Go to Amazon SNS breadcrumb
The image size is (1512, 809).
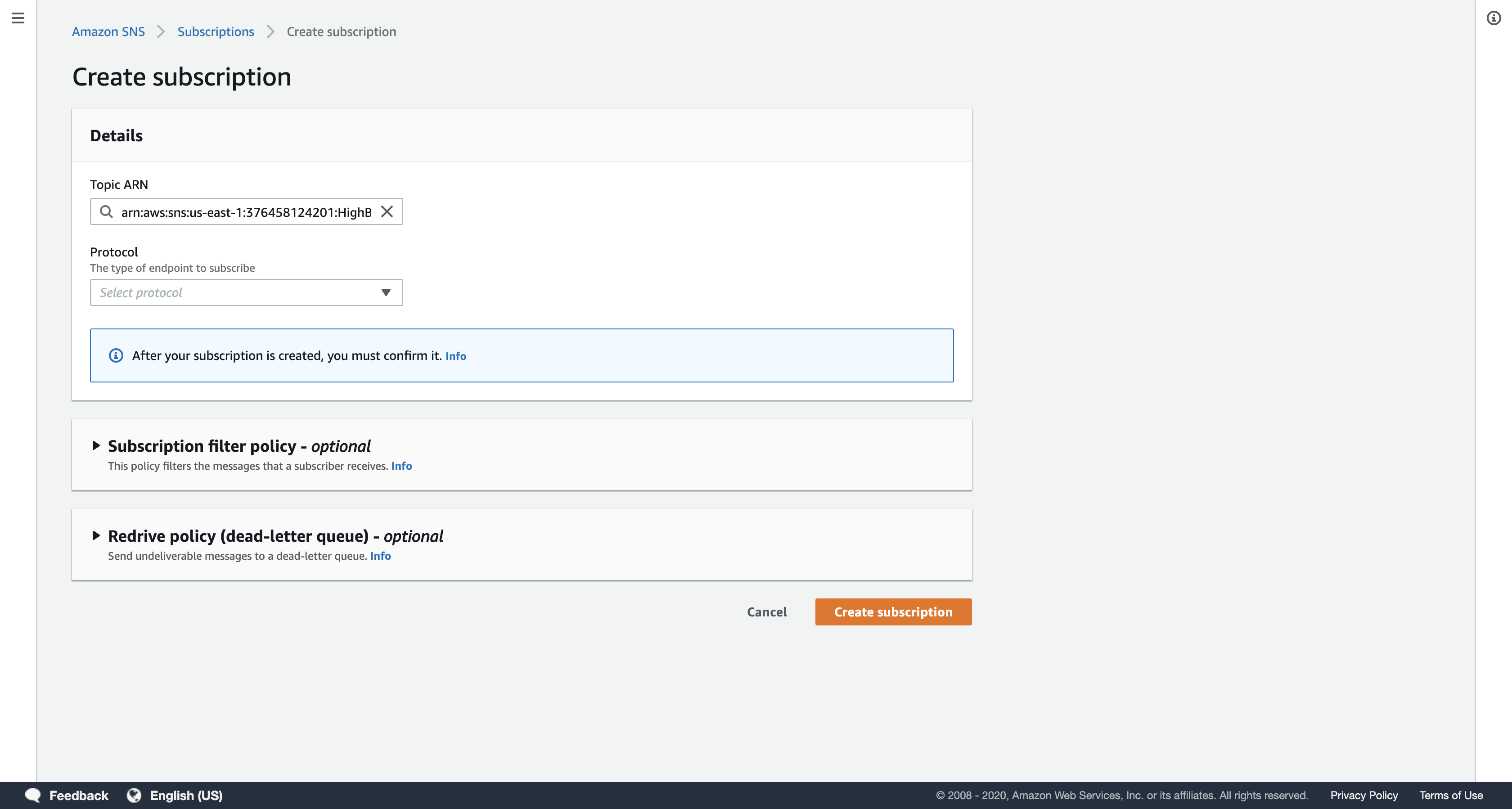pyautogui.click(x=108, y=31)
